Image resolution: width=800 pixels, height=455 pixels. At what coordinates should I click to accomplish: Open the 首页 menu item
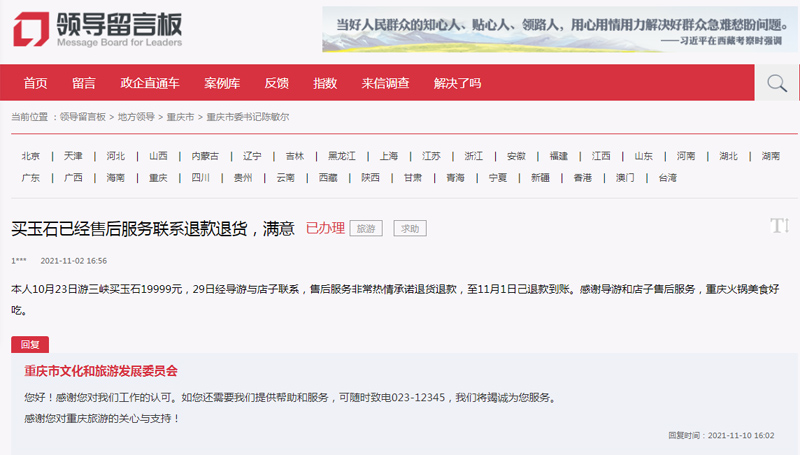click(35, 83)
